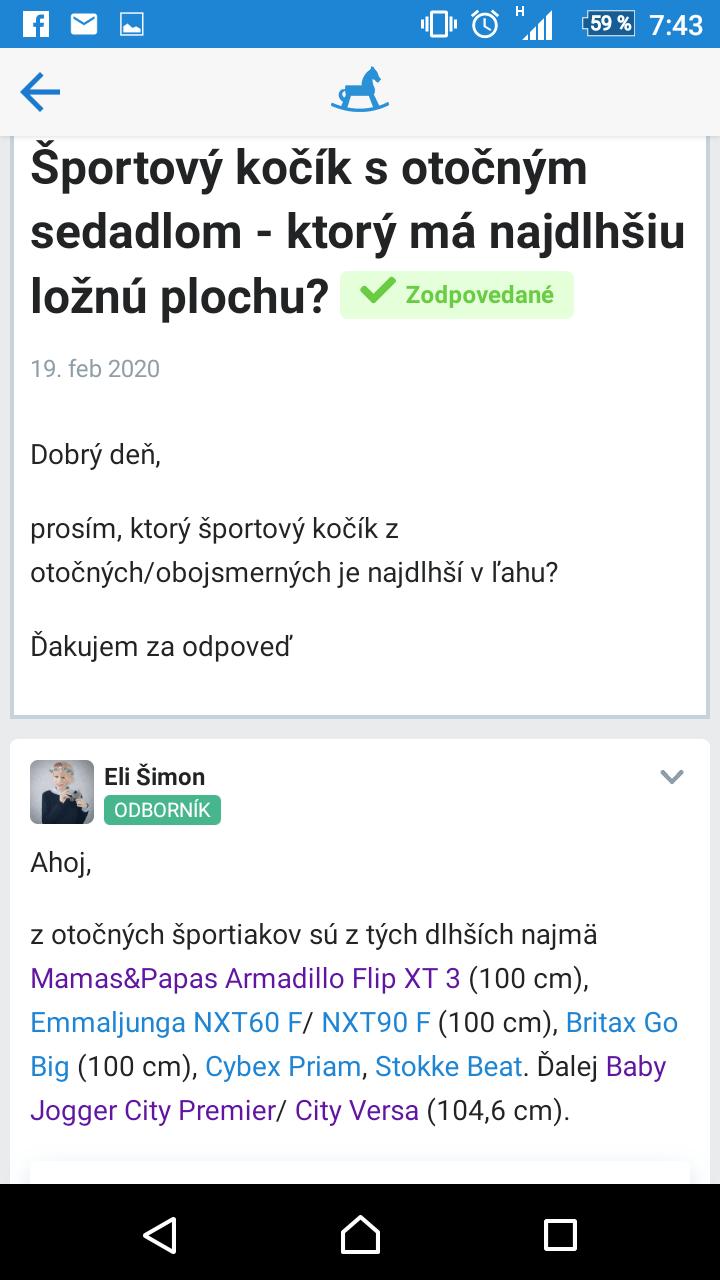Open the Facebook notification icon

pos(36,24)
